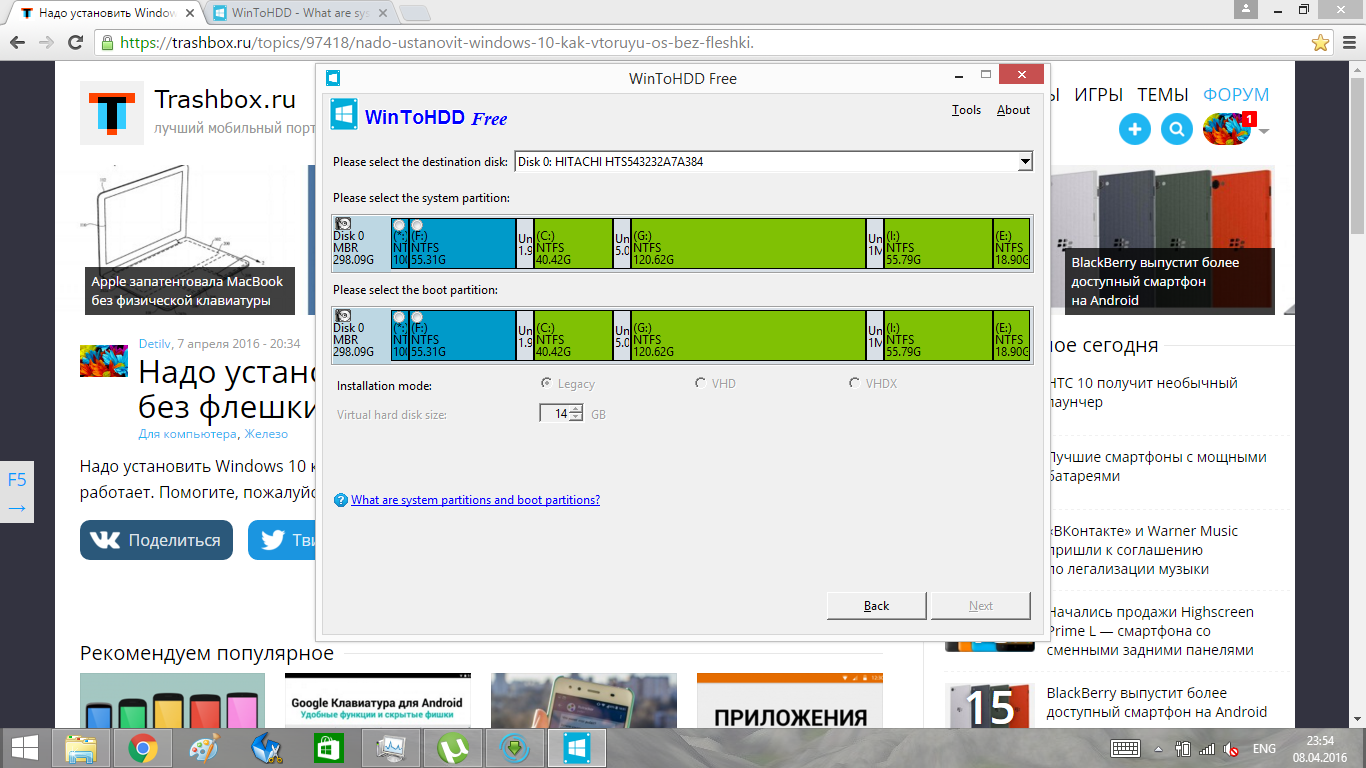1366x768 pixels.
Task: Click the blue question mark help icon
Action: tap(341, 500)
